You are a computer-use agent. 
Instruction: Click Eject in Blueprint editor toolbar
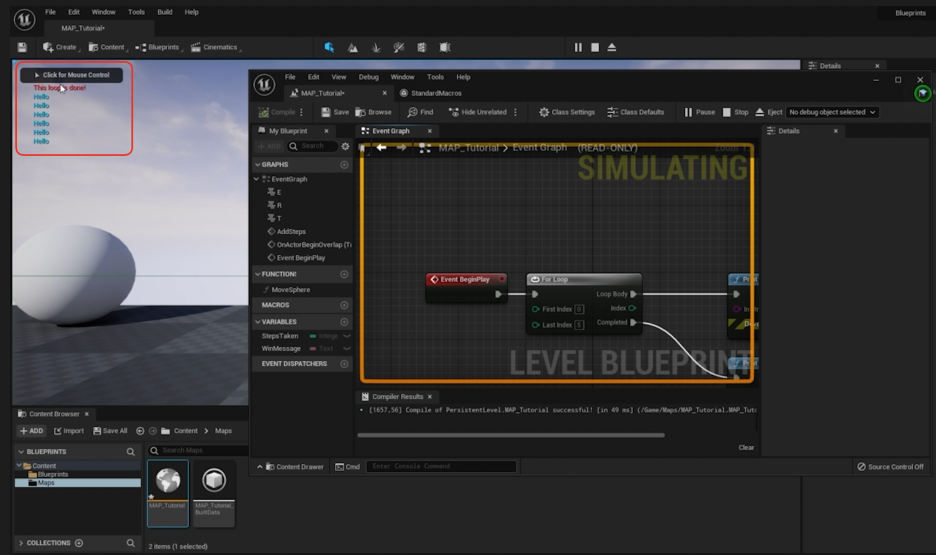click(769, 112)
